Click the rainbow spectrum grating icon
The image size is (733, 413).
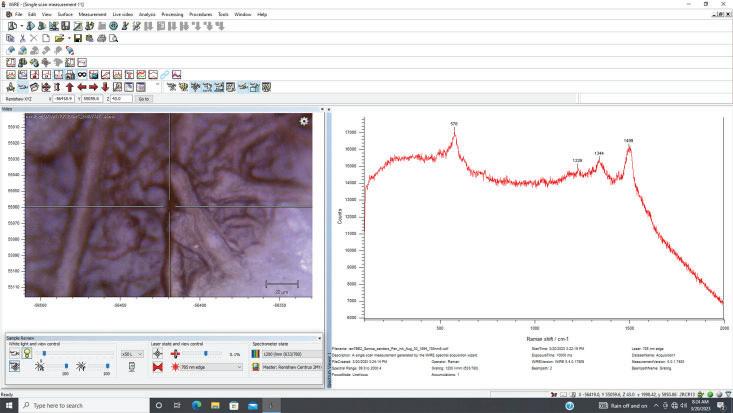(256, 354)
